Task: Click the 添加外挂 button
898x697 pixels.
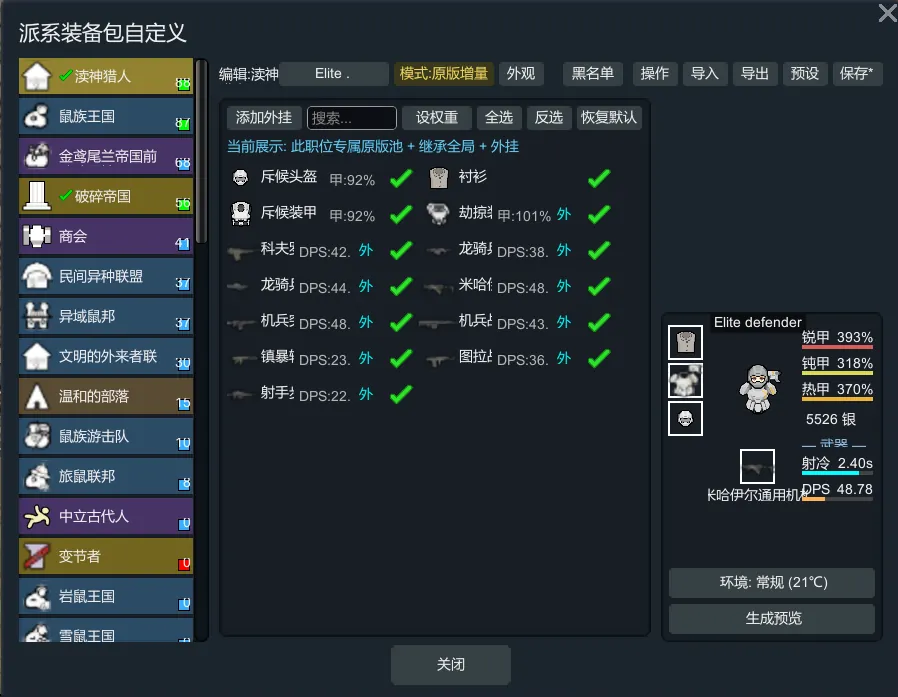Action: coord(263,118)
